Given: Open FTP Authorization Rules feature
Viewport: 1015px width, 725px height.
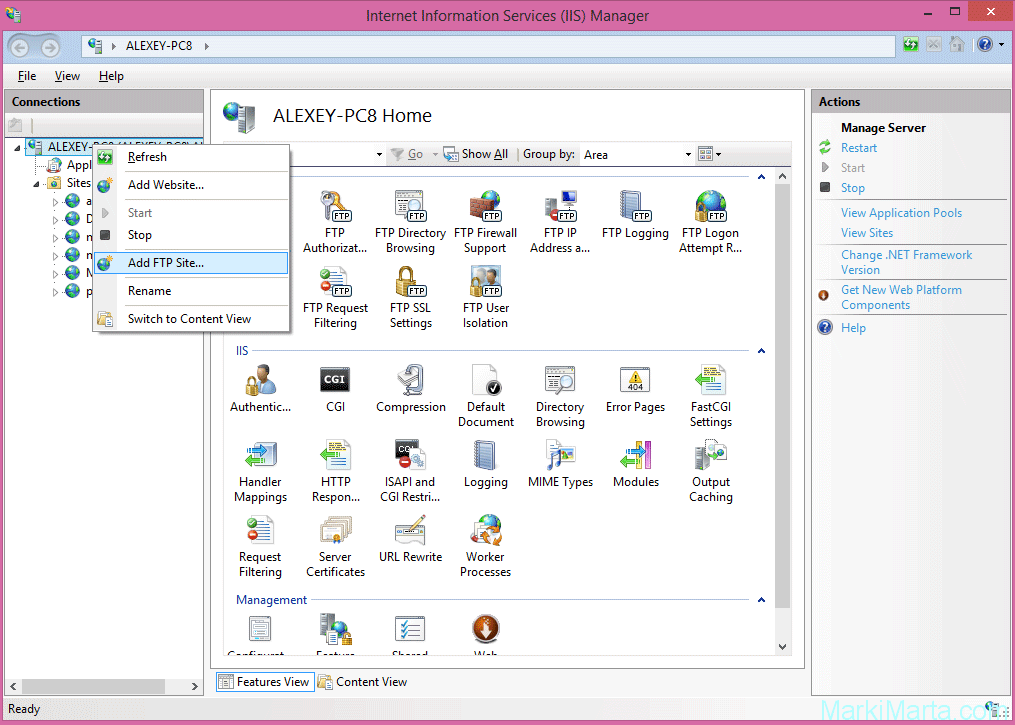Looking at the screenshot, I should coord(335,222).
